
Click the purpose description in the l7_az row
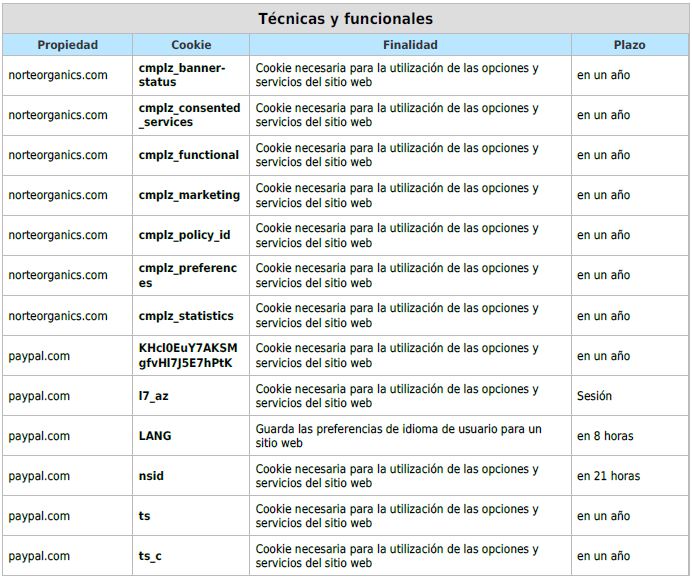click(397, 396)
